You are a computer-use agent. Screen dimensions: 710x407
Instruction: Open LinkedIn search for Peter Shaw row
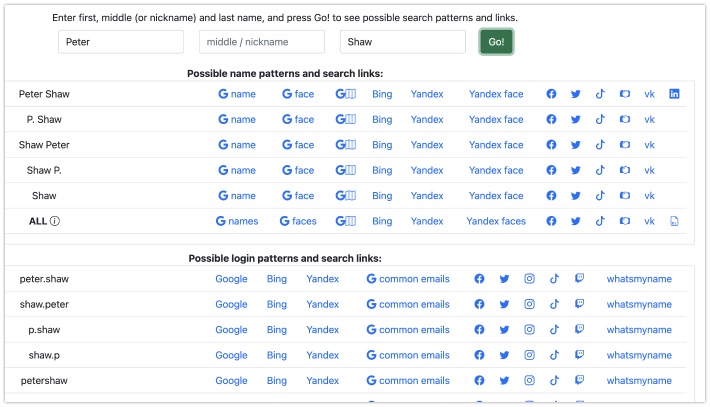pyautogui.click(x=674, y=94)
